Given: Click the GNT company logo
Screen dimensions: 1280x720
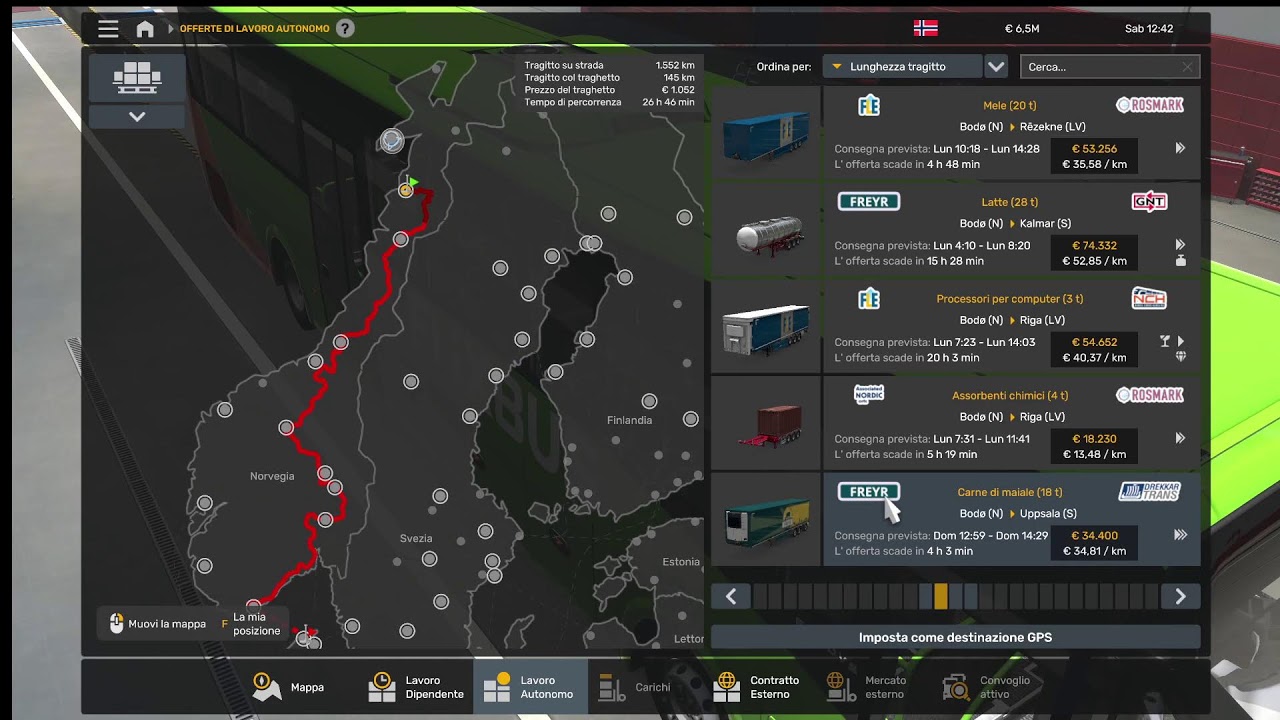Looking at the screenshot, I should coord(1149,201).
